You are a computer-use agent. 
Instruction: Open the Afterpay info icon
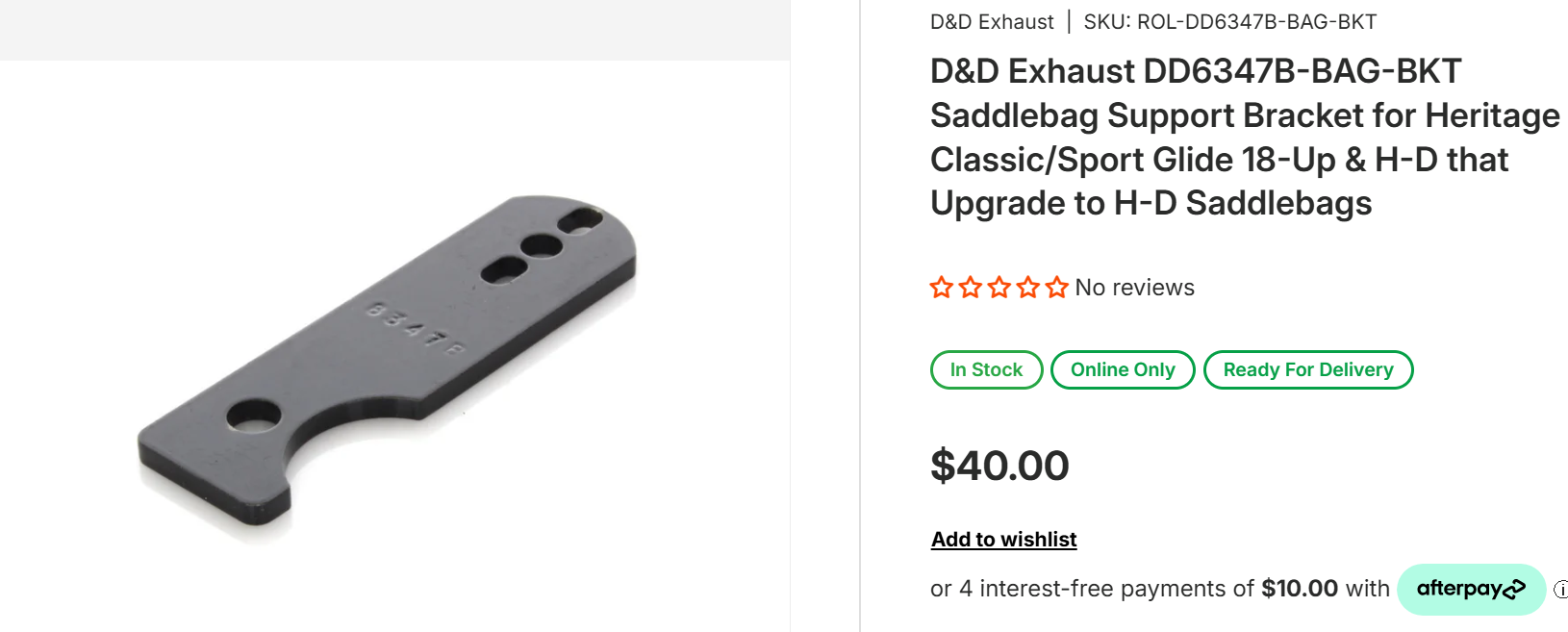click(x=1561, y=589)
